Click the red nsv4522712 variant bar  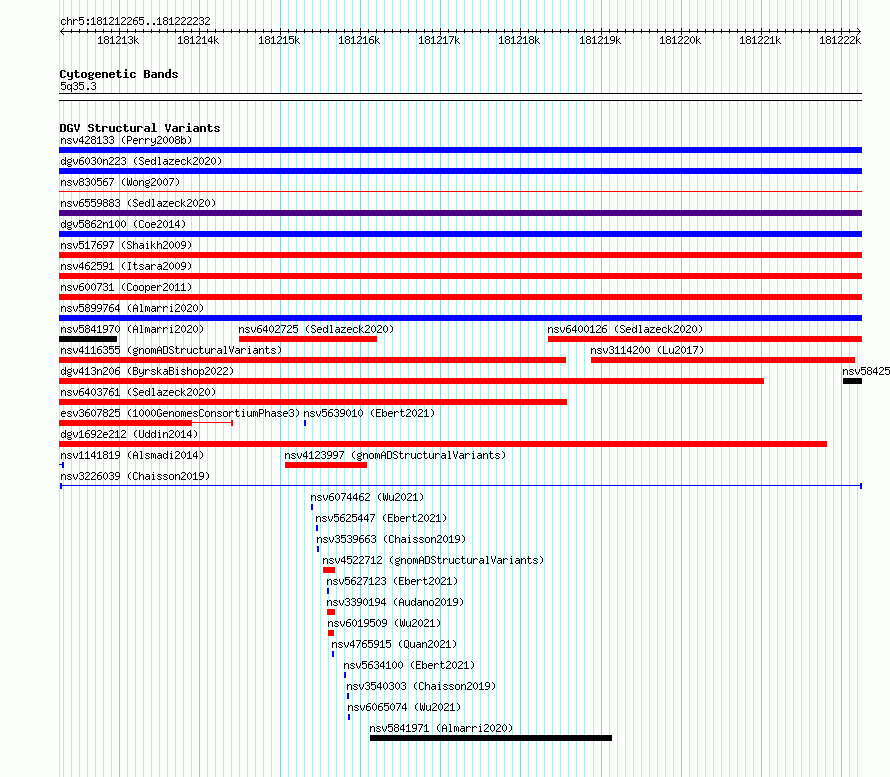point(329,570)
